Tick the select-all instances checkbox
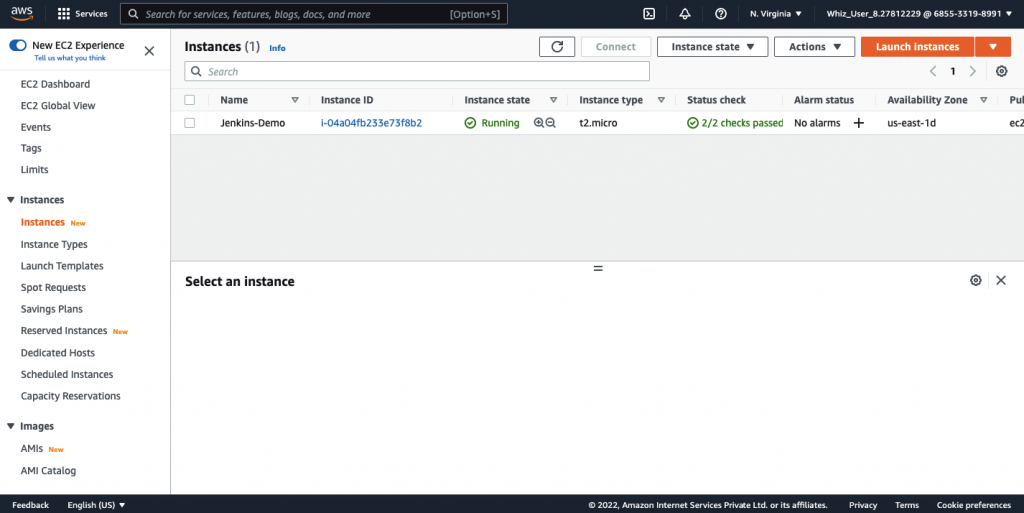The height and width of the screenshot is (513, 1024). tap(190, 100)
